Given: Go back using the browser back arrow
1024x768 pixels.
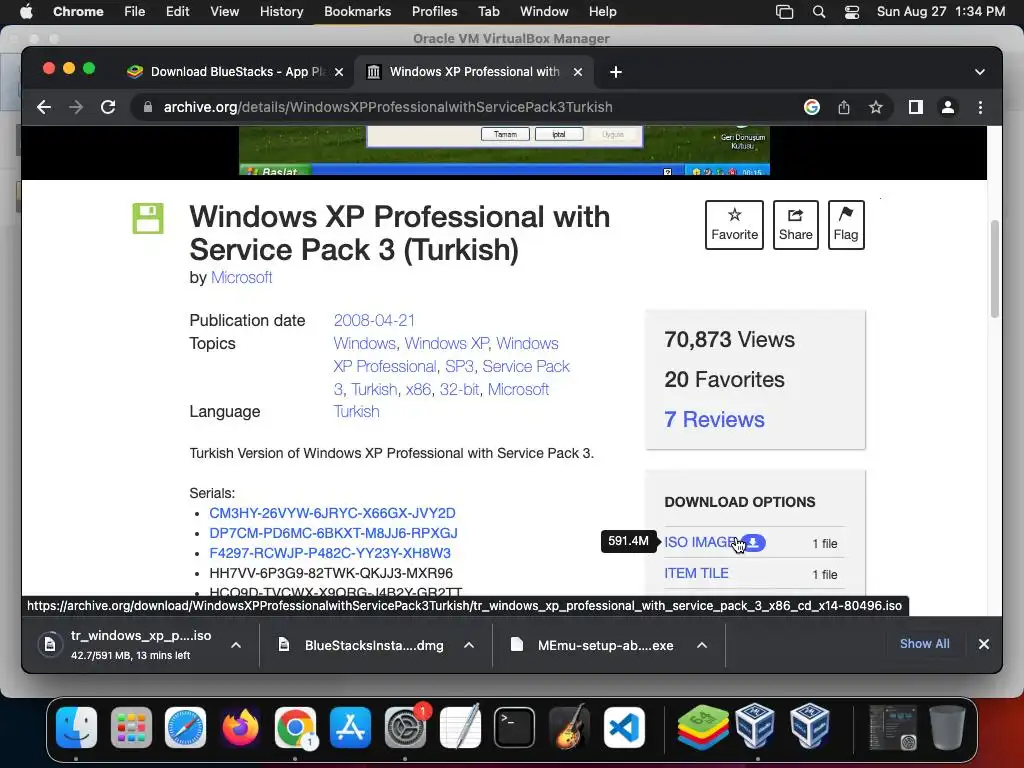Looking at the screenshot, I should click(x=44, y=107).
